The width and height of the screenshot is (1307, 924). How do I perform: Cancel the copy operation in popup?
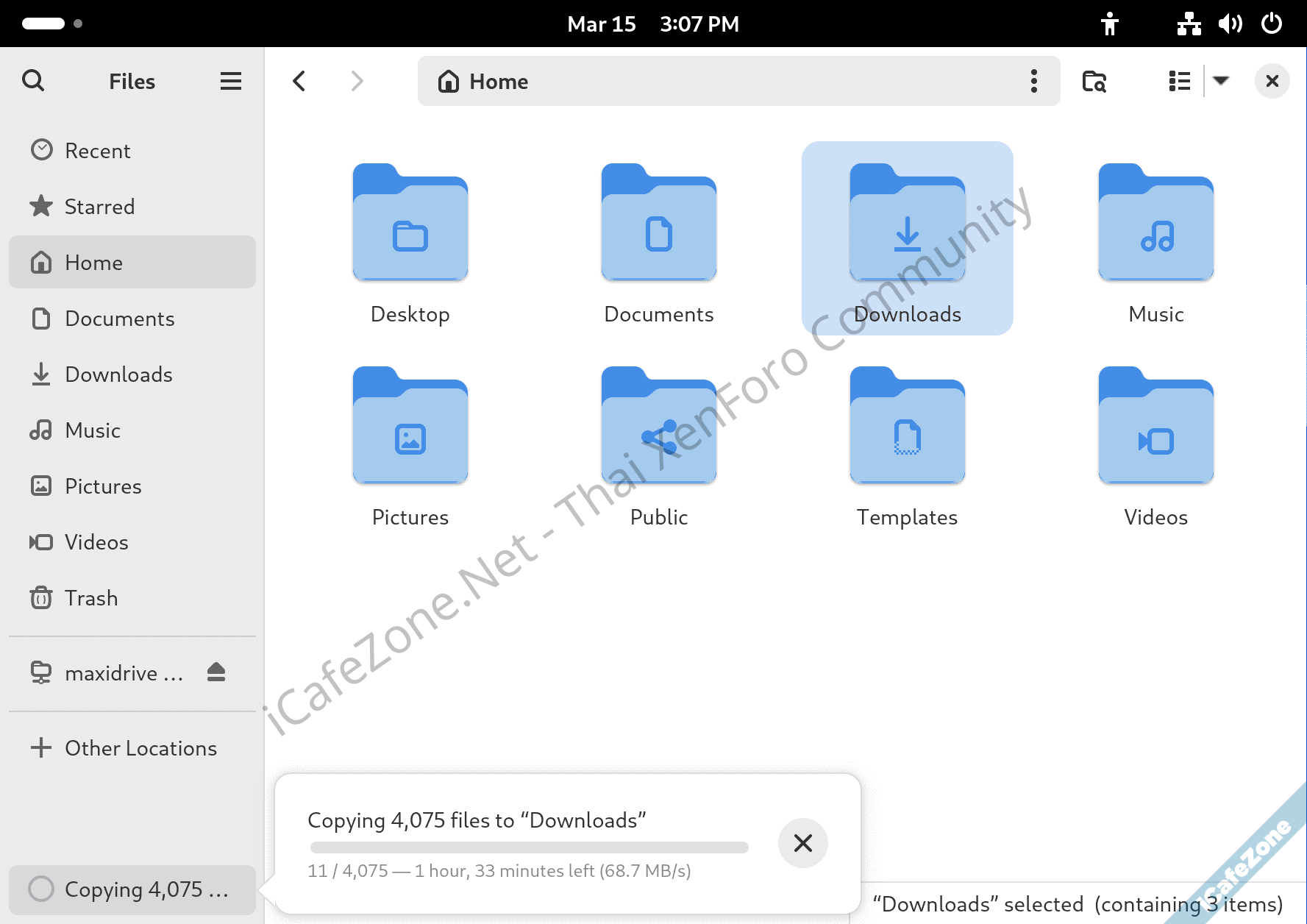[x=802, y=843]
